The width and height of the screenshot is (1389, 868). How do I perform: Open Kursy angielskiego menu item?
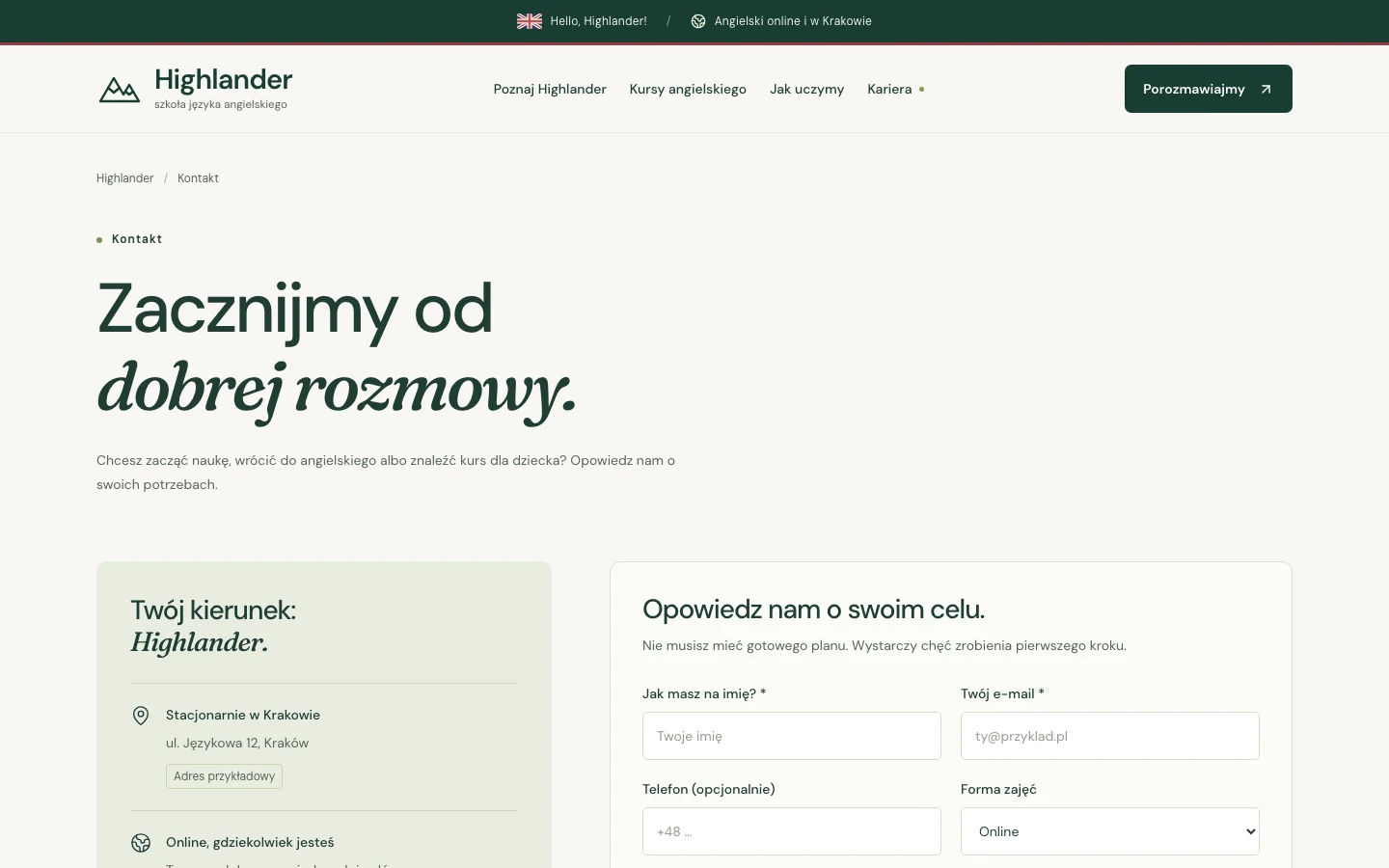(688, 89)
